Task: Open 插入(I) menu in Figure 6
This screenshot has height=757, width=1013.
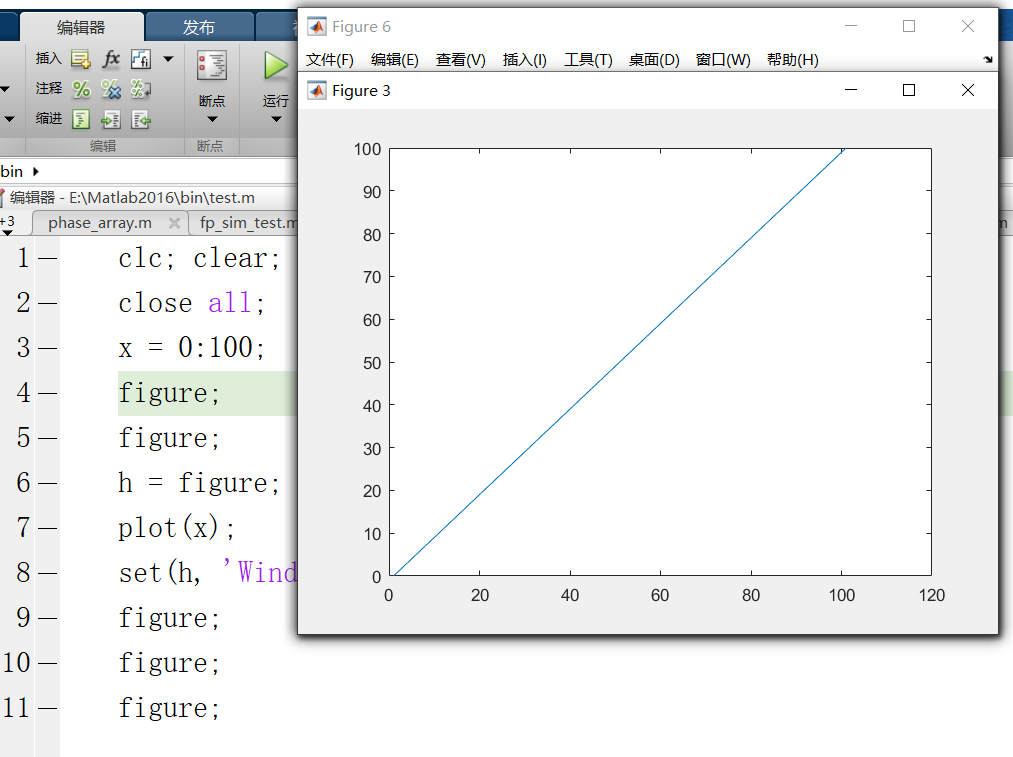Action: click(525, 60)
